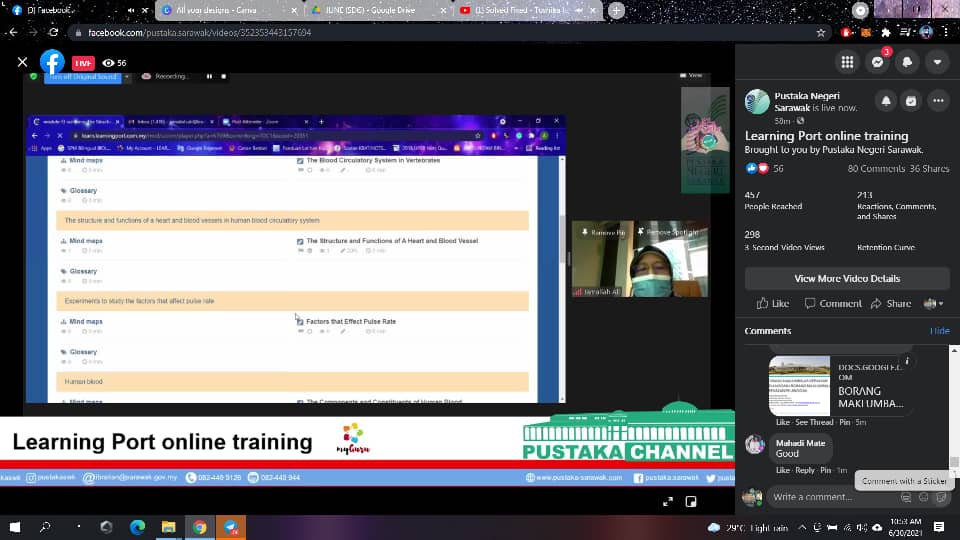Mute audio on the Facebook tab
This screenshot has height=540, width=960.
(131, 10)
